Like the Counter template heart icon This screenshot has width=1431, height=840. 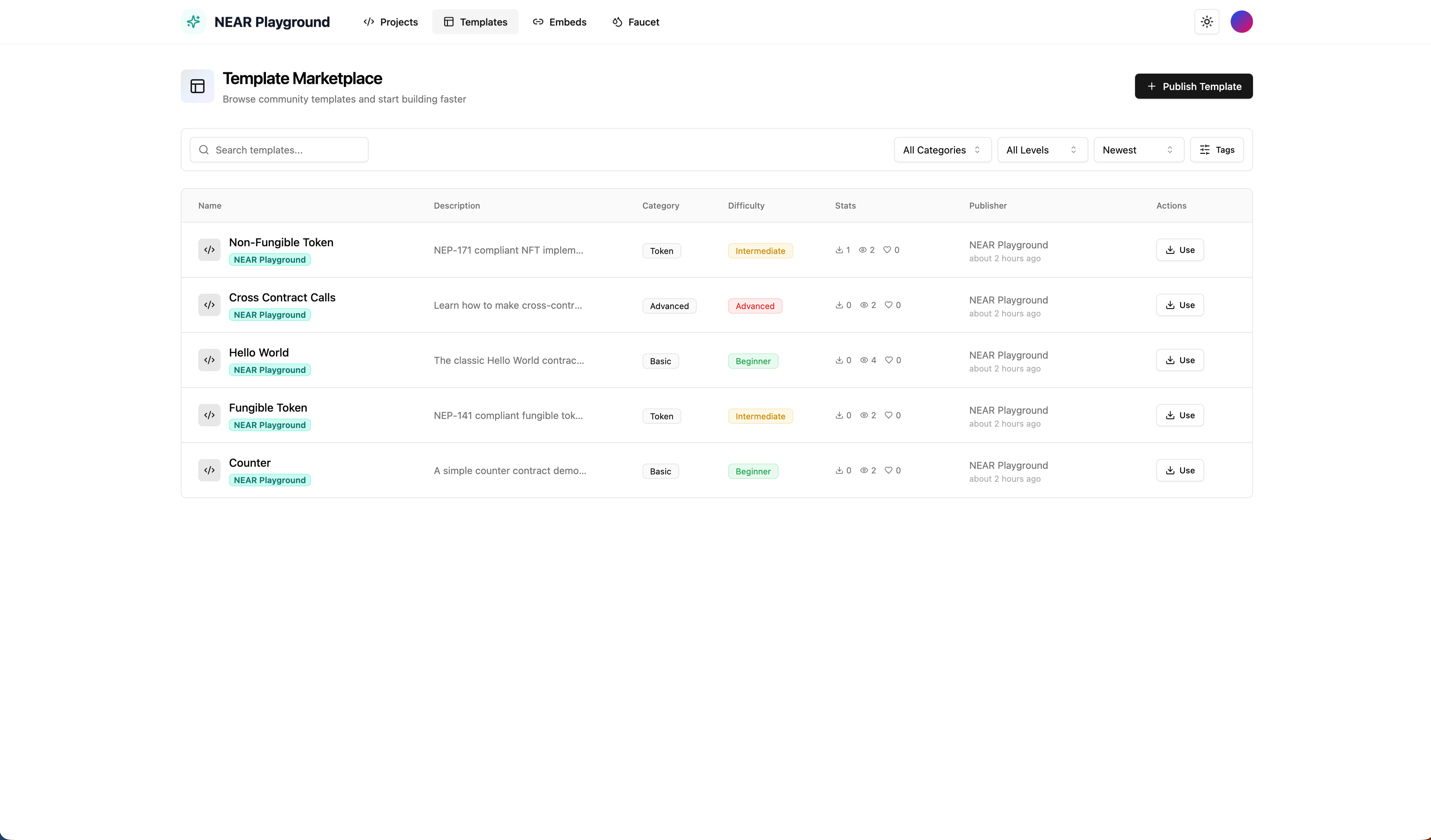pyautogui.click(x=889, y=470)
